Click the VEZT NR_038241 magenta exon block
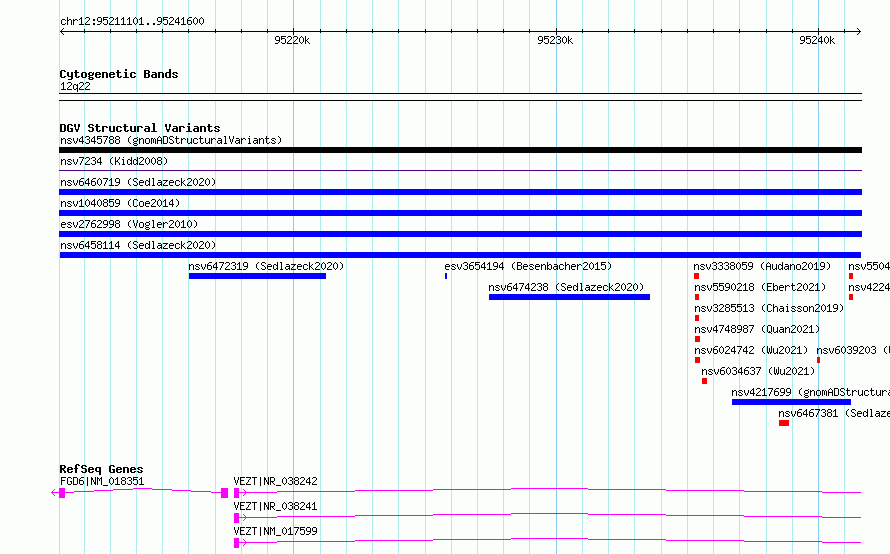The image size is (890, 554). [x=237, y=518]
